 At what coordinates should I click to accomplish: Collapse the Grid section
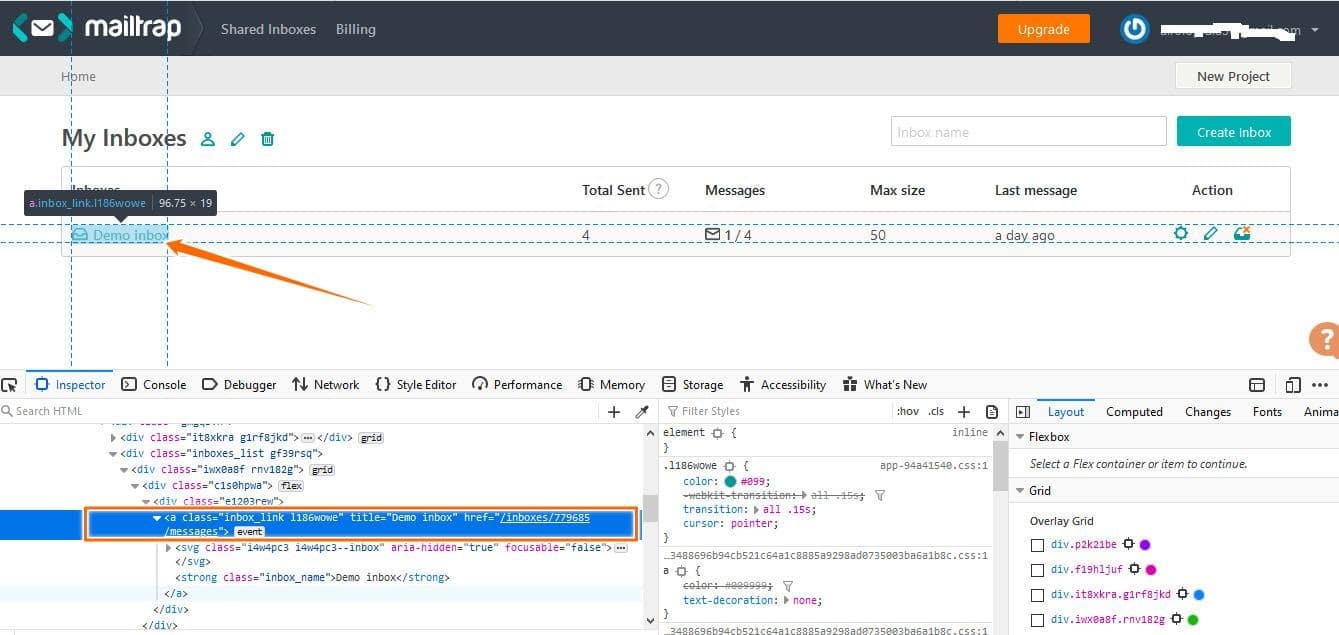[1020, 491]
